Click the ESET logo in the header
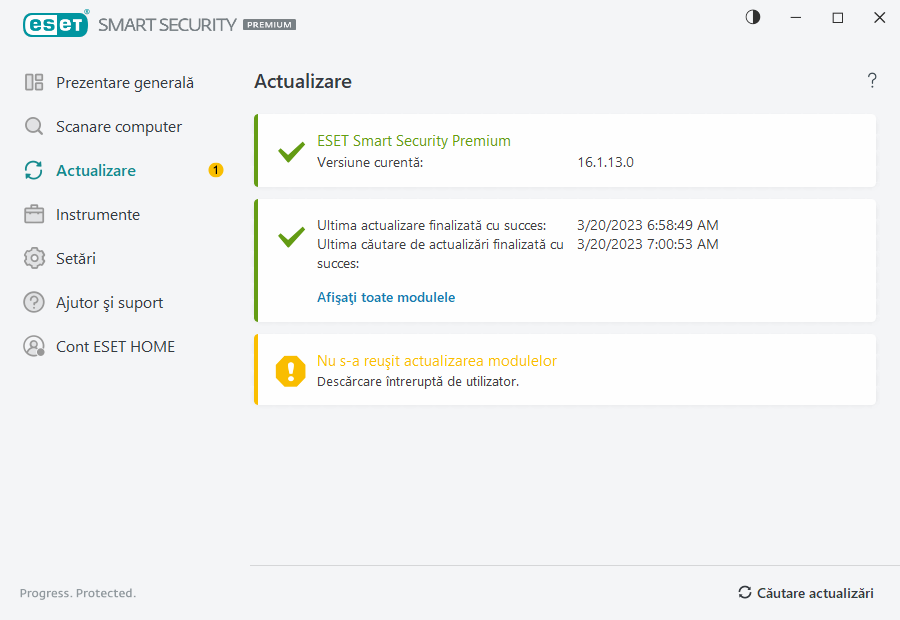Screen dimensions: 900x620 point(55,24)
